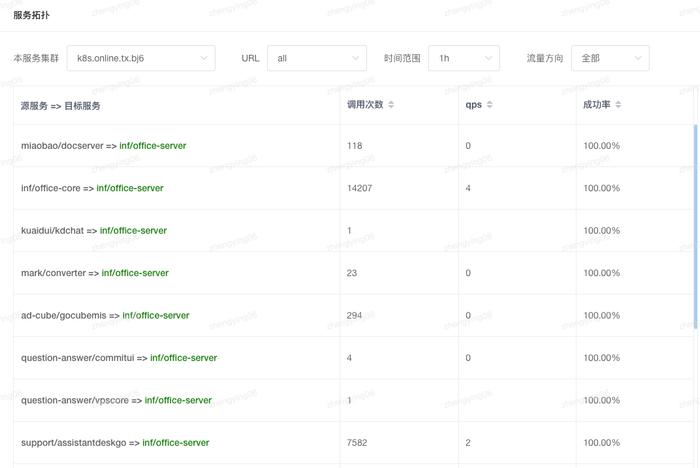700x468 pixels.
Task: Open the URL dropdown showing all
Action: (317, 58)
